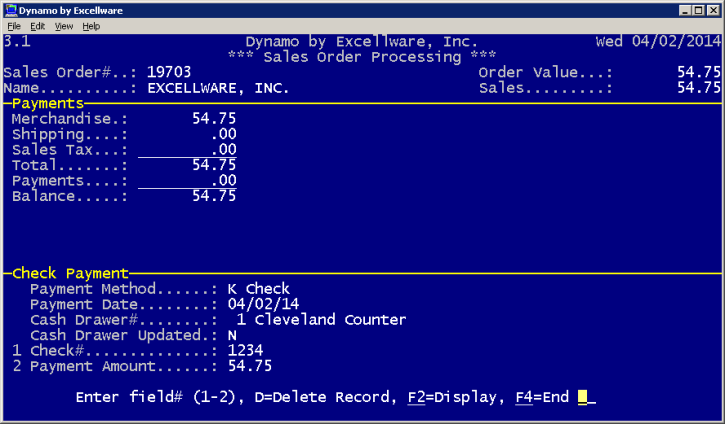Open the Help menu
This screenshot has width=725, height=424.
91,26
